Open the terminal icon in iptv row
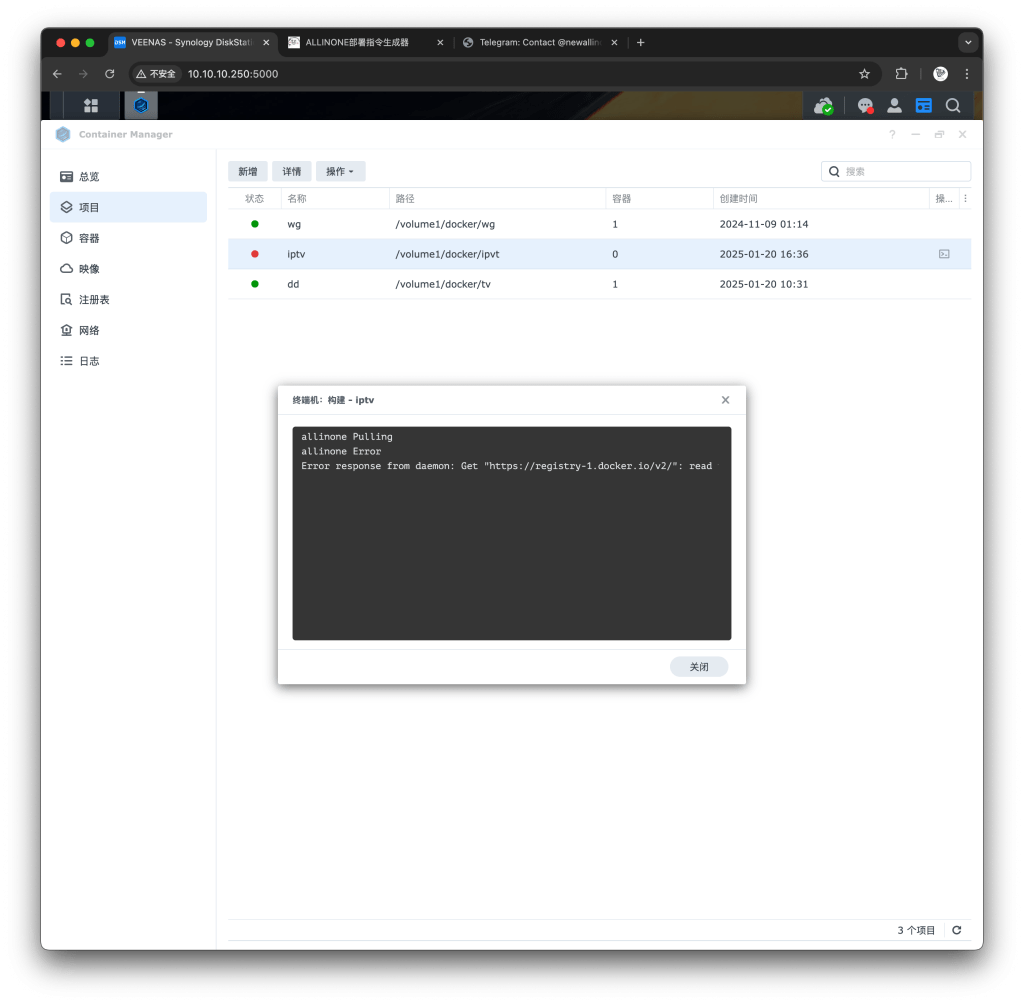The width and height of the screenshot is (1024, 1004). coord(944,254)
